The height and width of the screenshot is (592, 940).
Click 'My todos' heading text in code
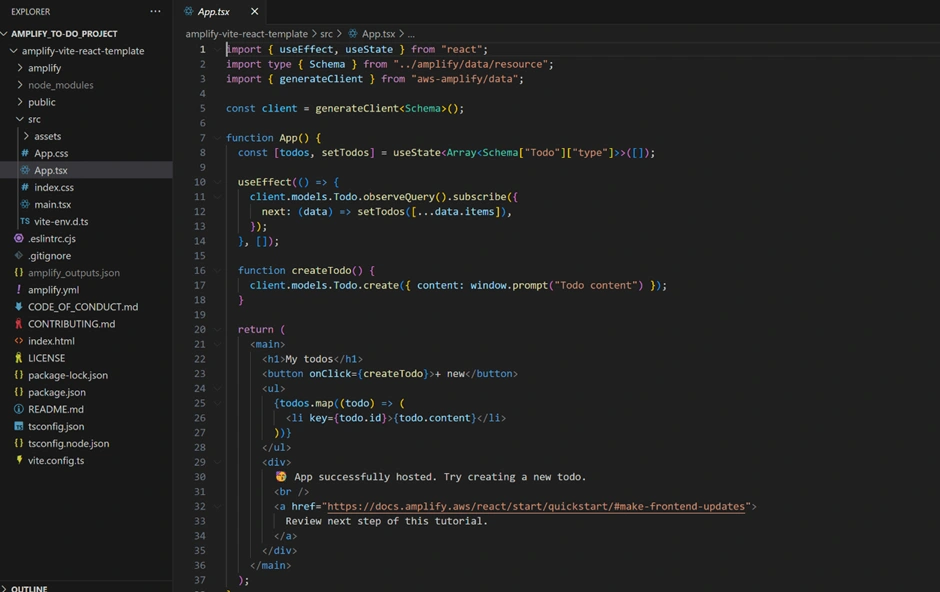tap(309, 359)
